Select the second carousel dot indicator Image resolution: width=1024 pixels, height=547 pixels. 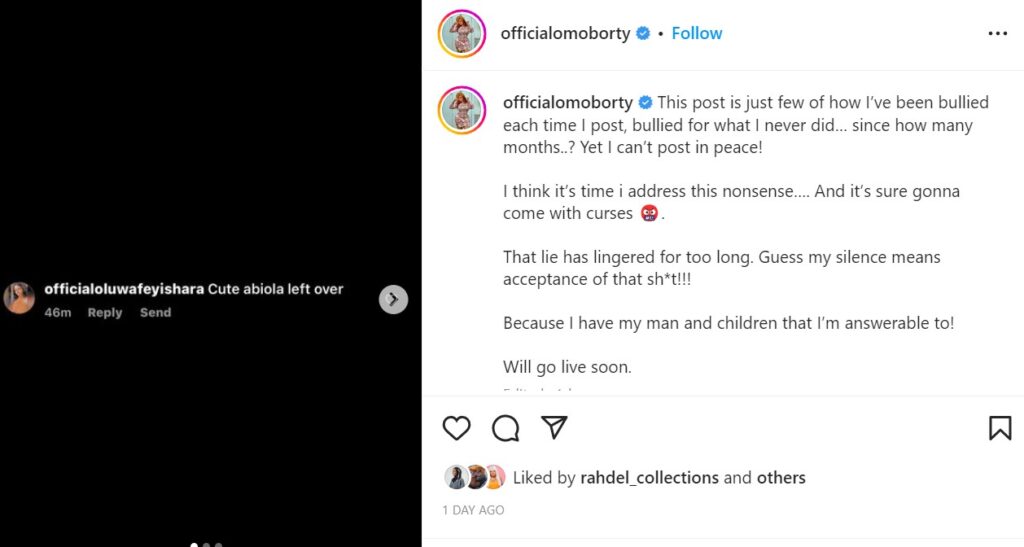206,545
